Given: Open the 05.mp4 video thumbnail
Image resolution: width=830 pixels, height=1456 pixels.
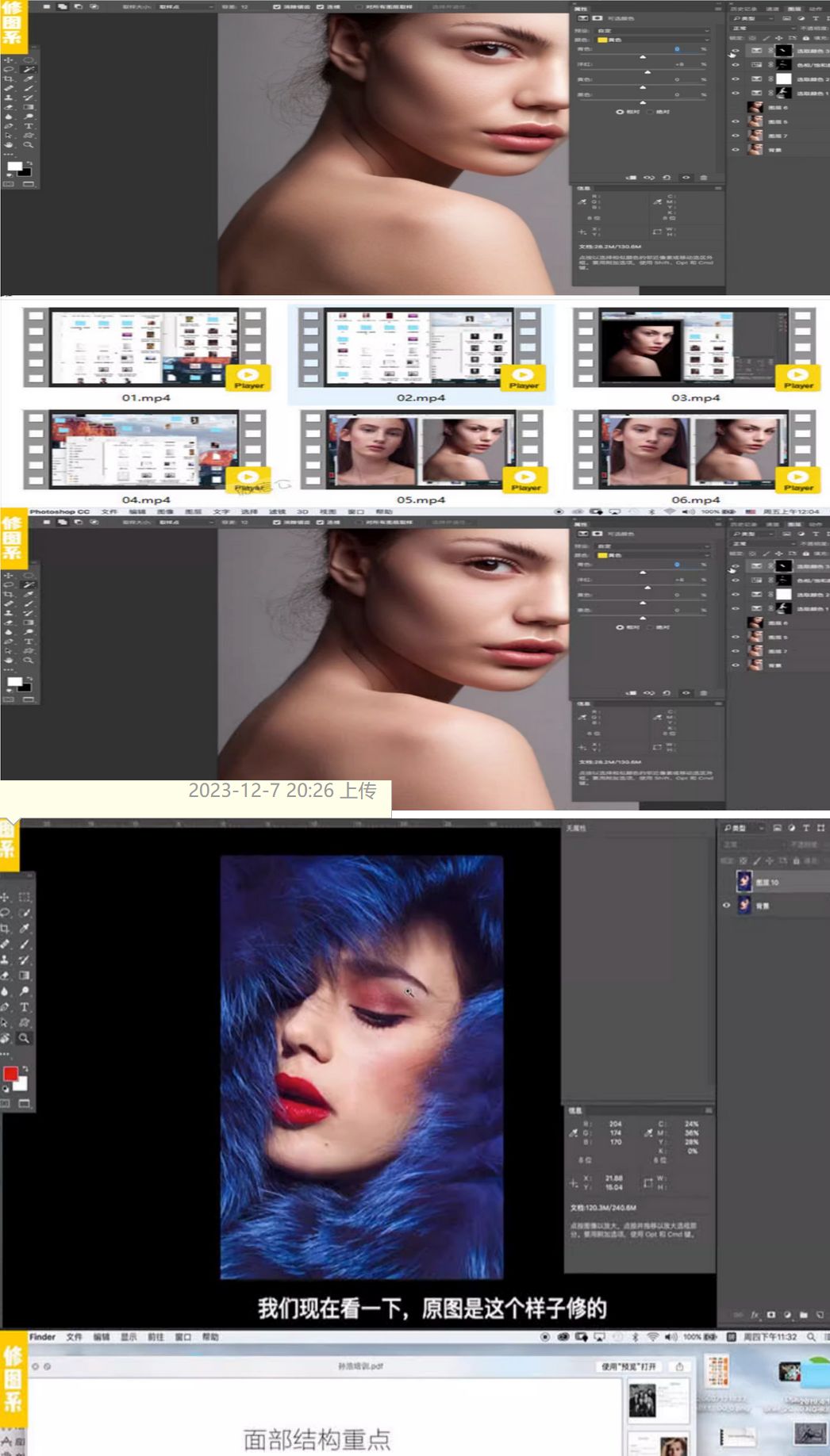Looking at the screenshot, I should tap(421, 449).
